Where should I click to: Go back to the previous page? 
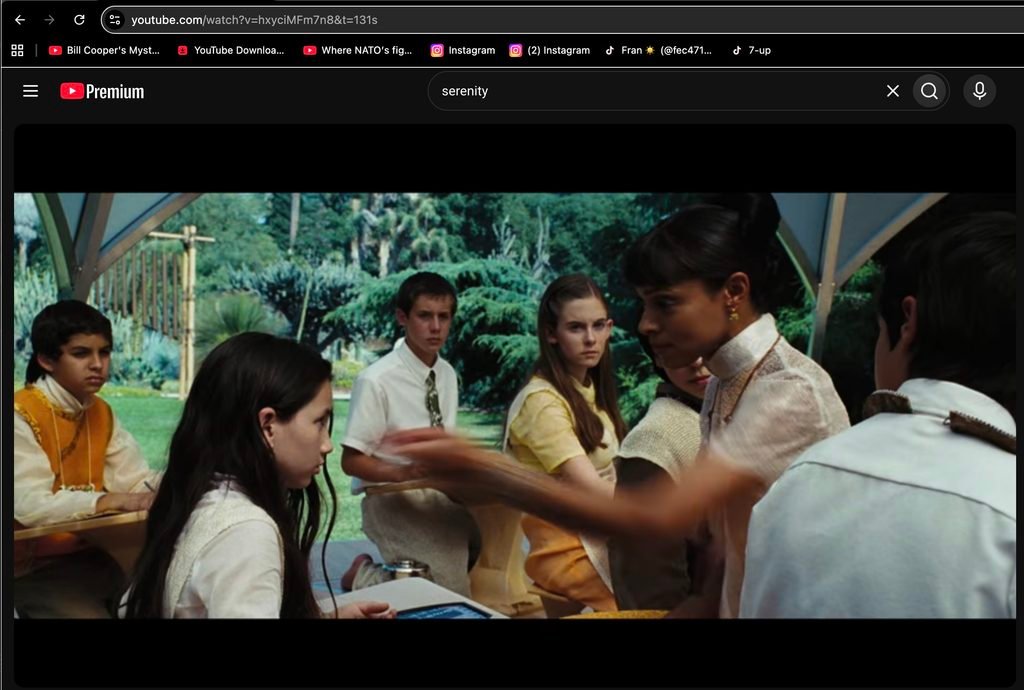pos(20,20)
